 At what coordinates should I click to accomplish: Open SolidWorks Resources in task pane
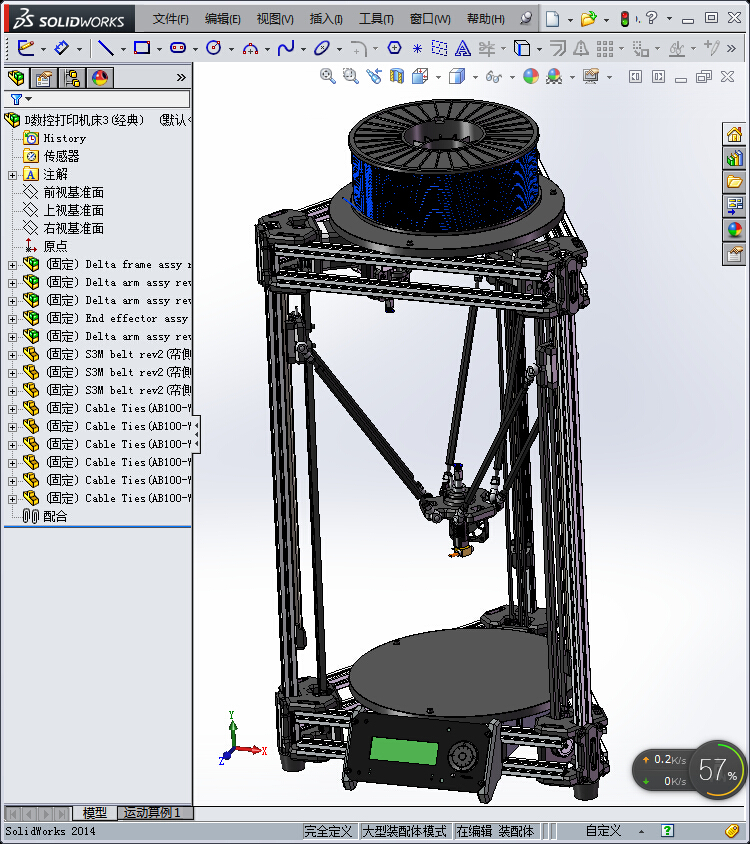coord(734,134)
